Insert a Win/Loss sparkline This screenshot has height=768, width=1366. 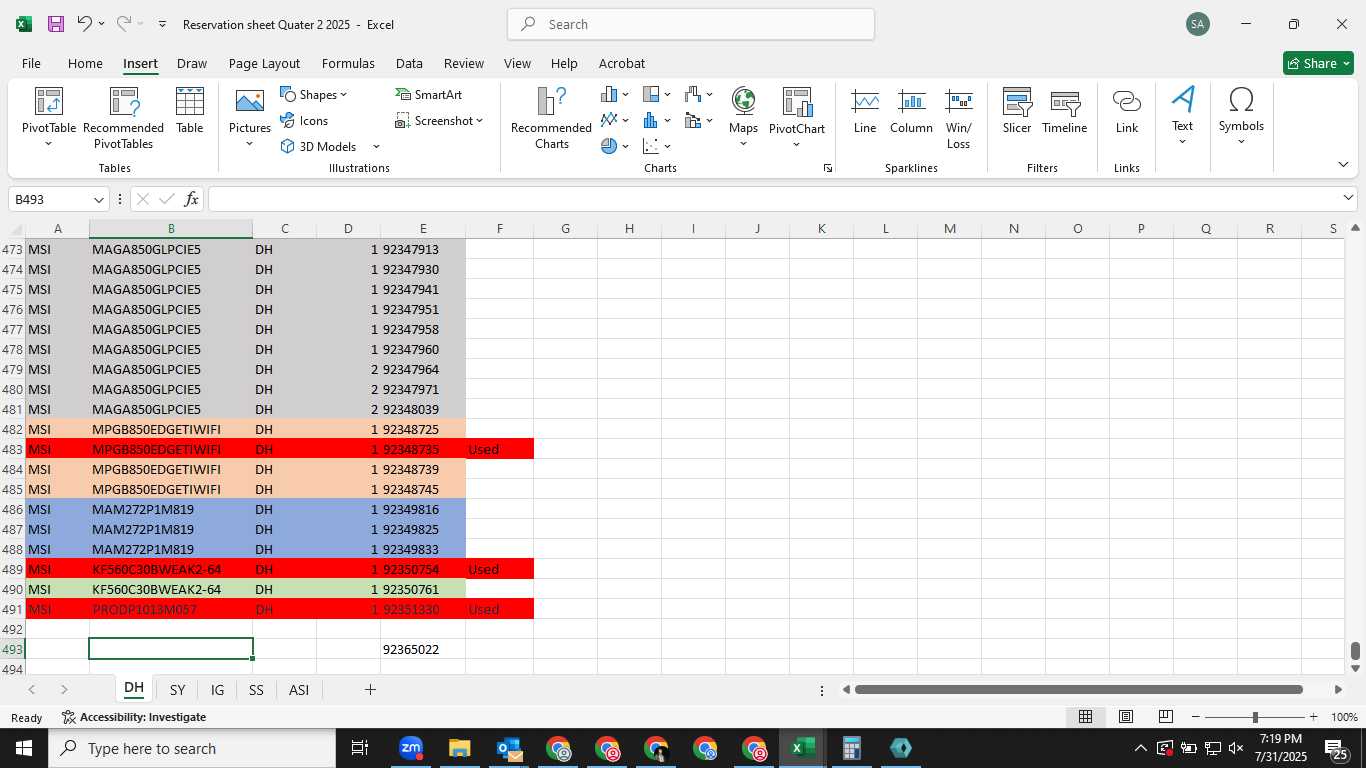[959, 118]
